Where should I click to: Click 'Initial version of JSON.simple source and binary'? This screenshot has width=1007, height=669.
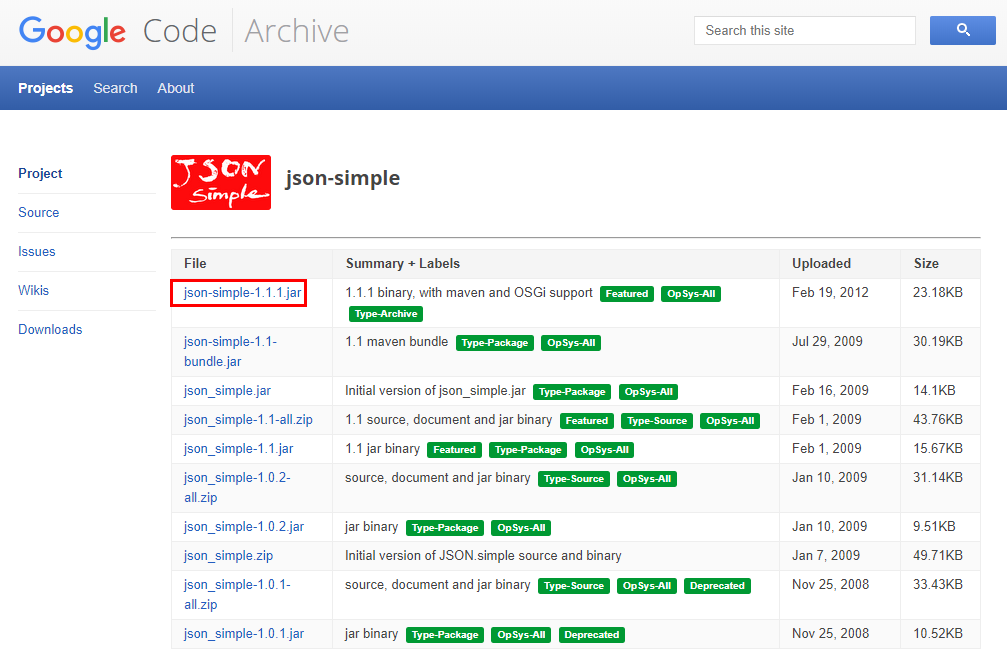click(x=483, y=555)
